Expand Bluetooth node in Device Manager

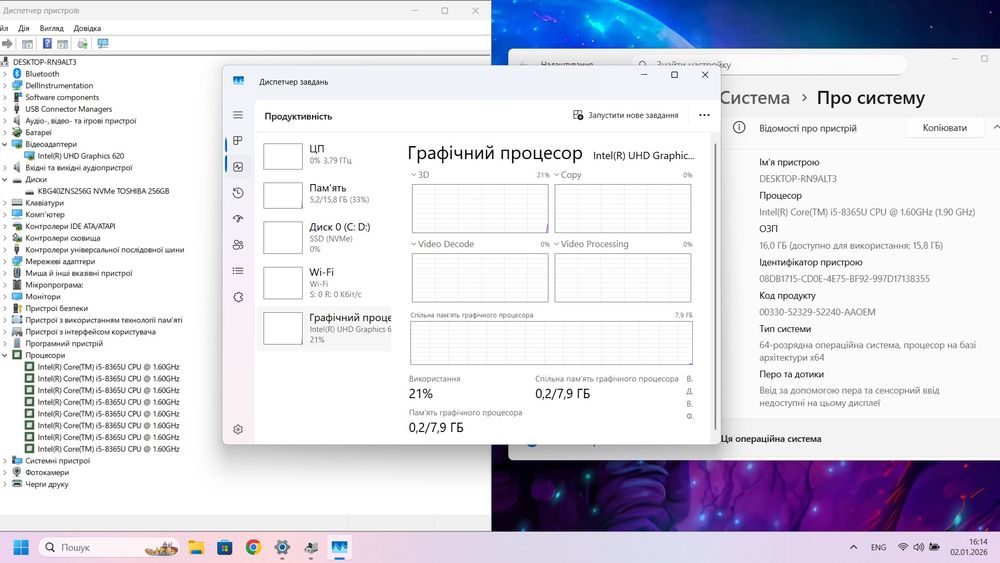coord(5,74)
